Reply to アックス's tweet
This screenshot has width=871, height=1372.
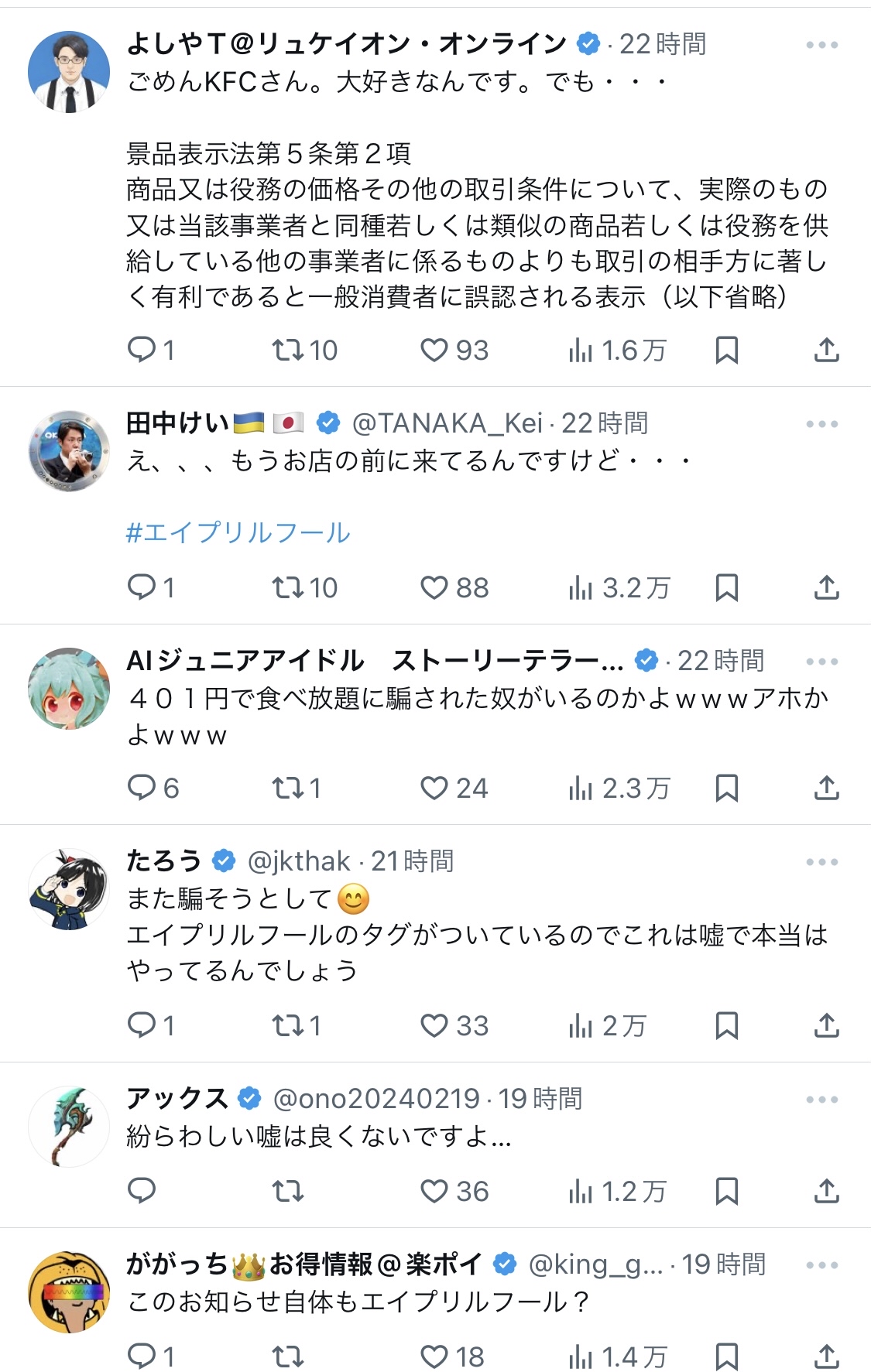coord(142,1192)
